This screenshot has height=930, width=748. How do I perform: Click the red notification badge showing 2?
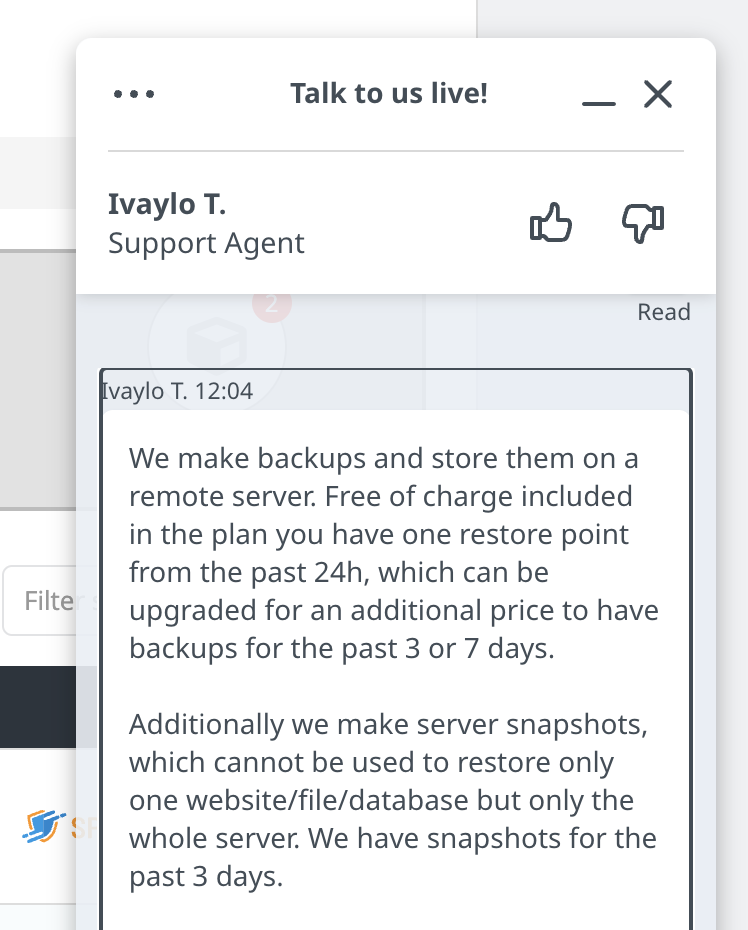(x=272, y=306)
